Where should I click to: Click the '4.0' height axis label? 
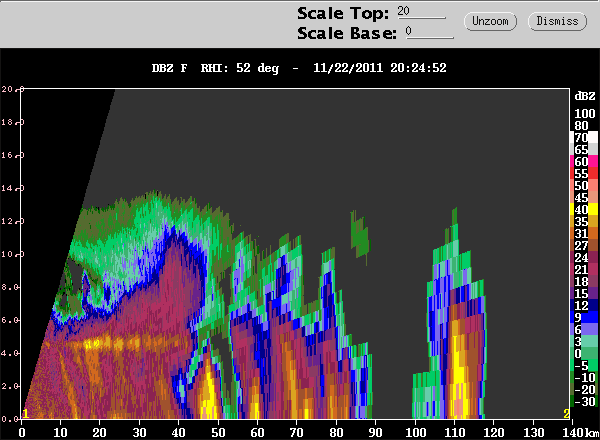click(x=9, y=354)
